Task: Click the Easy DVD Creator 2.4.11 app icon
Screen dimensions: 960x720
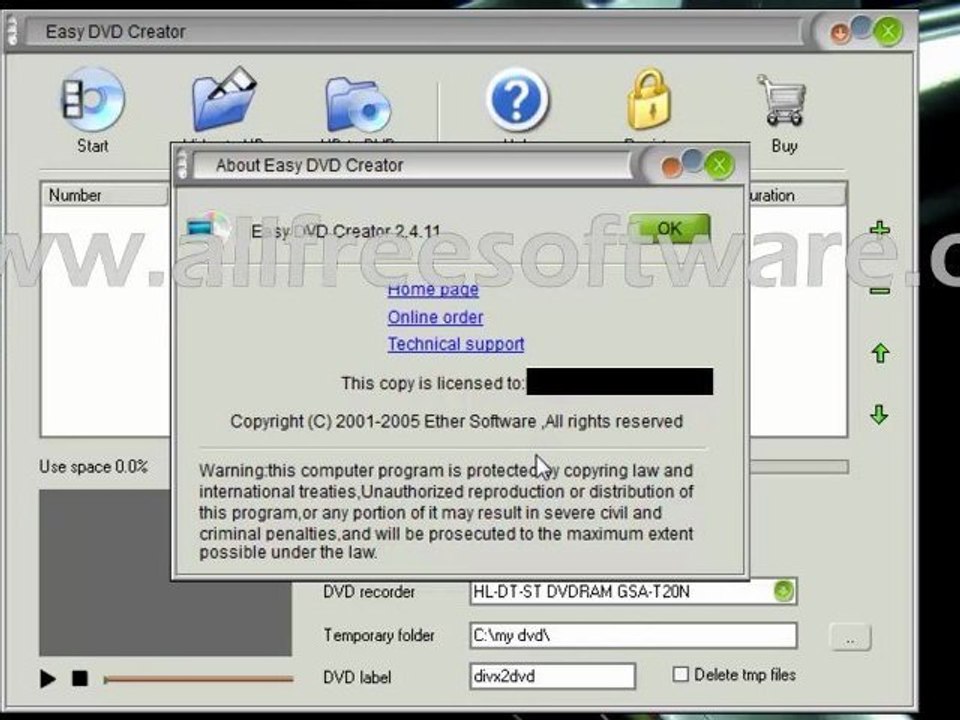Action: [207, 228]
